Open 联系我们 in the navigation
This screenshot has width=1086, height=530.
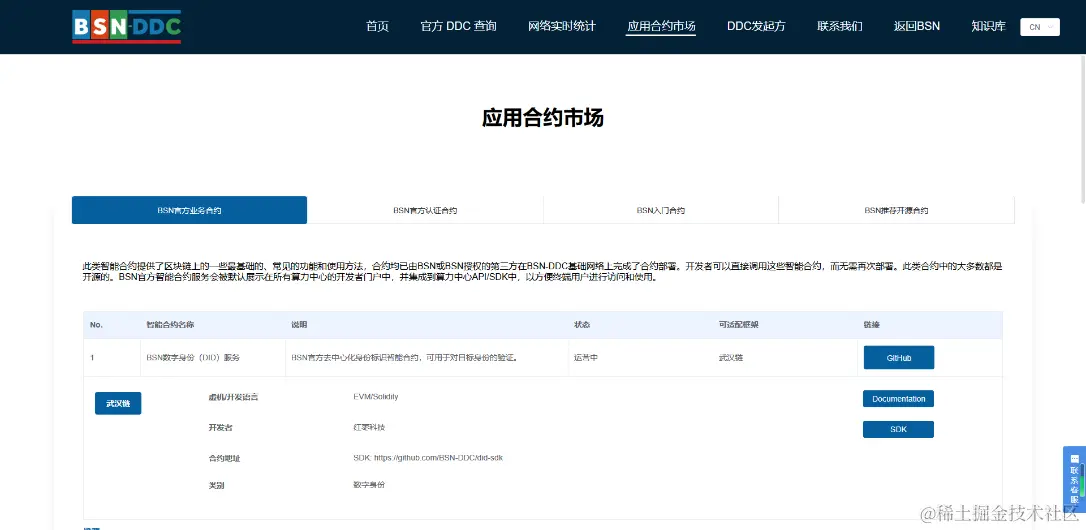839,26
